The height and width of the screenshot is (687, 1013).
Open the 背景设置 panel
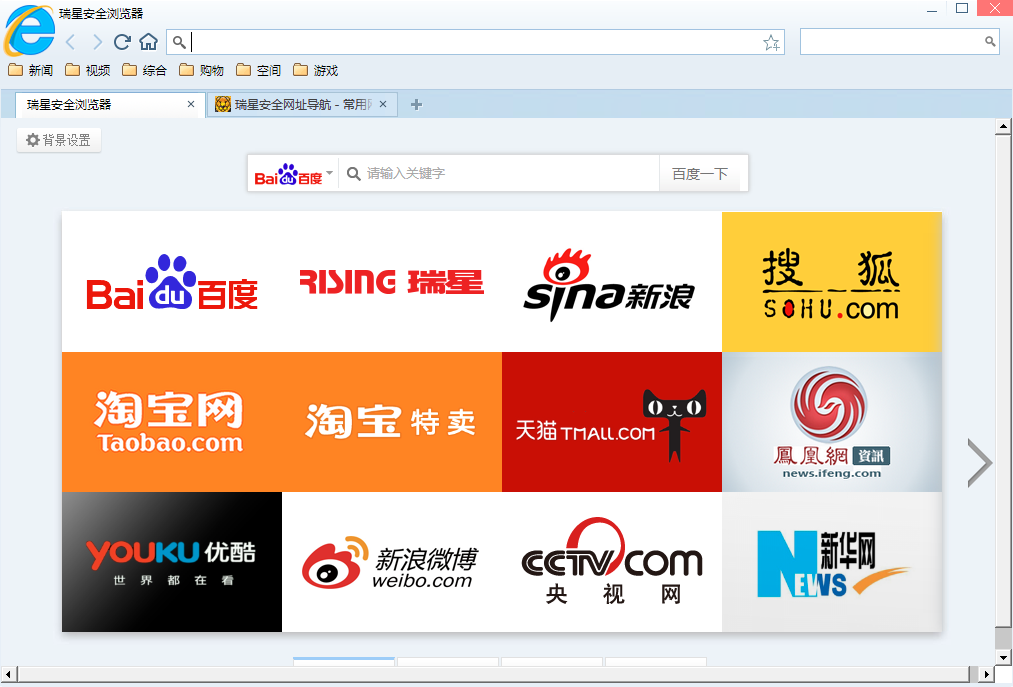[58, 140]
